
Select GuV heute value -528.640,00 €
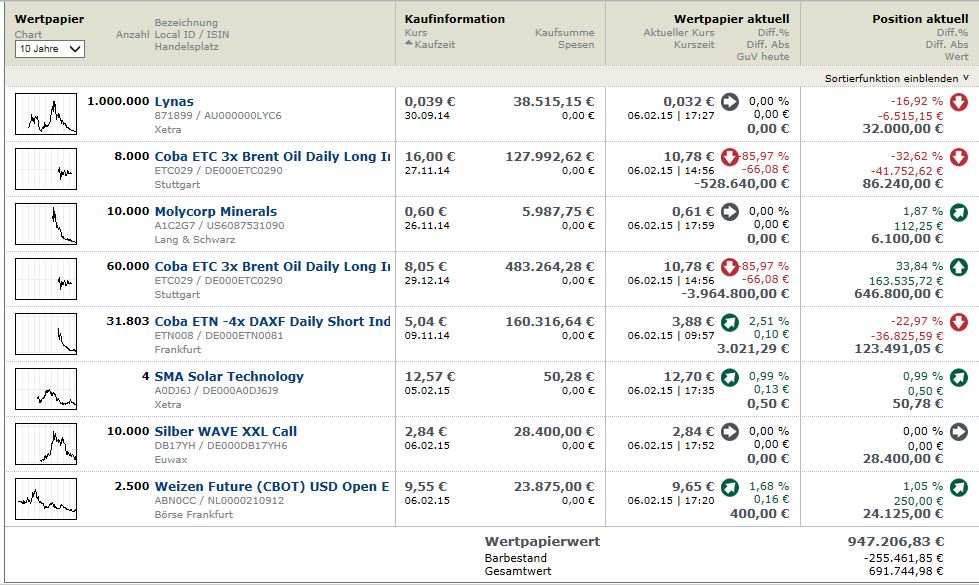(x=742, y=184)
